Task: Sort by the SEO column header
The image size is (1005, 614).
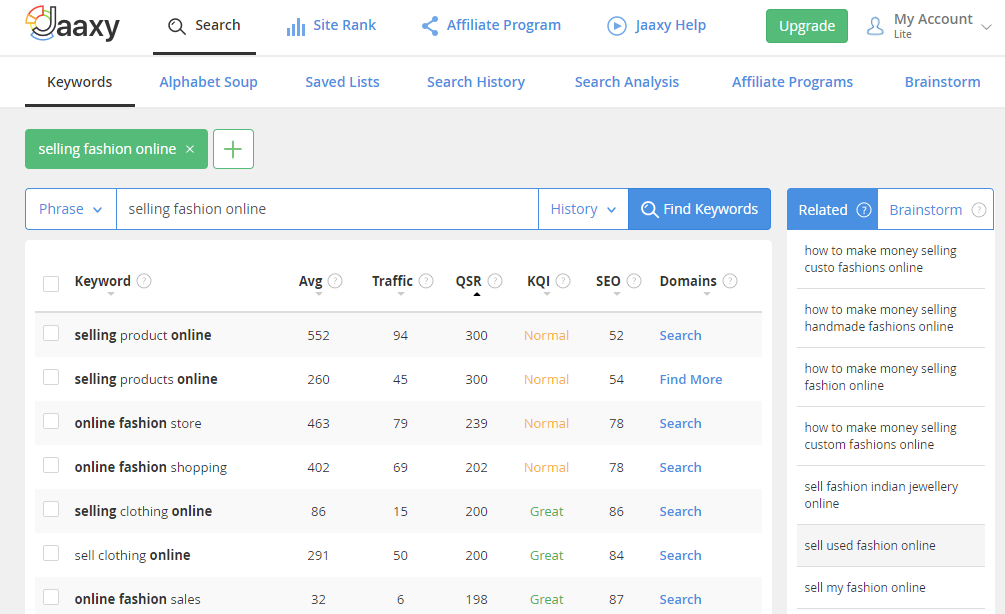Action: [608, 281]
